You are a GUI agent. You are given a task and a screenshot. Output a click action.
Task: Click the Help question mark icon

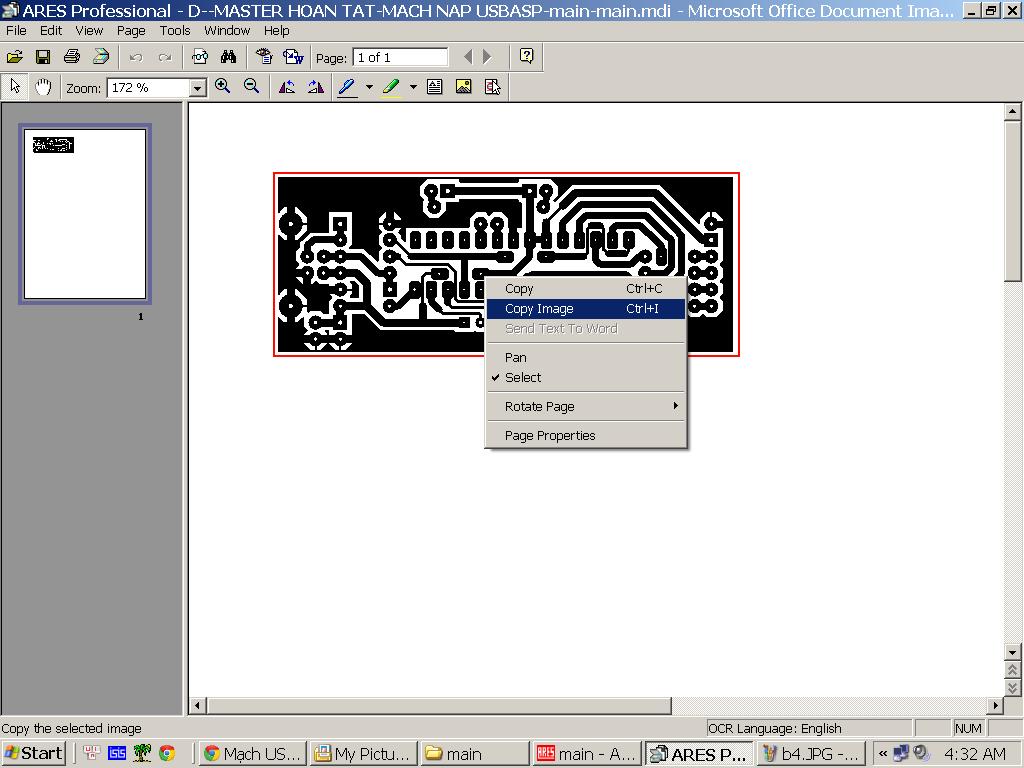point(526,56)
